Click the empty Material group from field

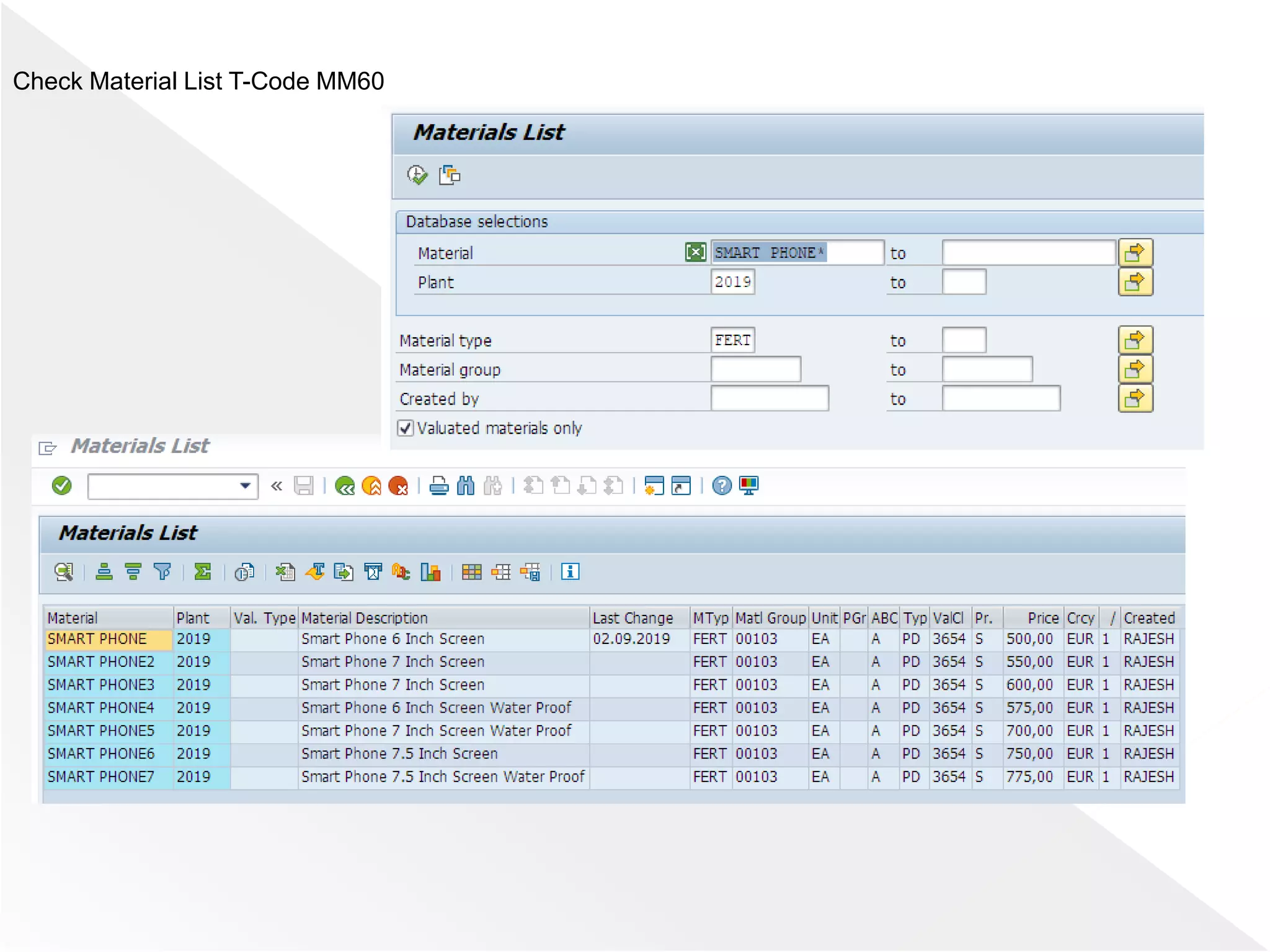(x=756, y=369)
